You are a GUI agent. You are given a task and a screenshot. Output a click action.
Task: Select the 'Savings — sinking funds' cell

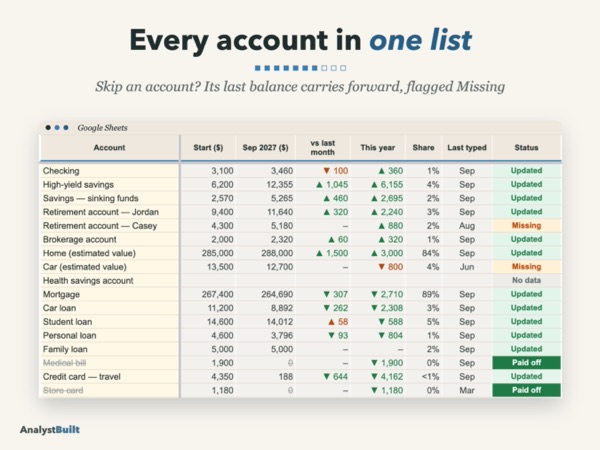click(x=109, y=198)
